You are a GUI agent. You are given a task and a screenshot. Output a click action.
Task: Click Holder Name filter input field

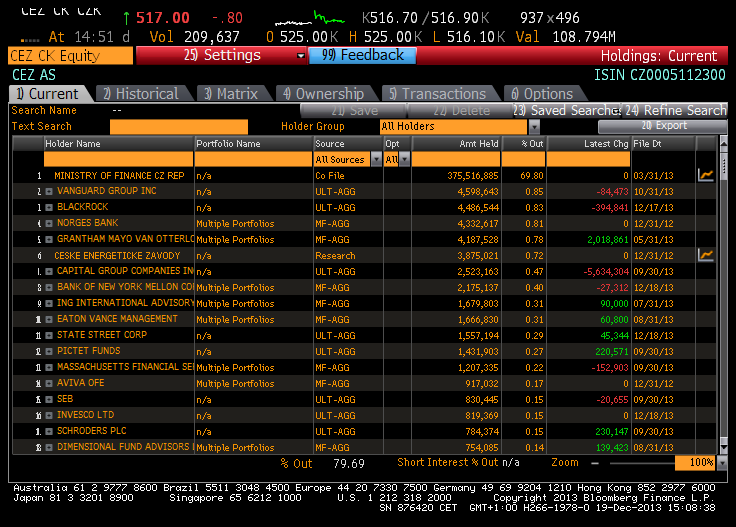(118, 160)
